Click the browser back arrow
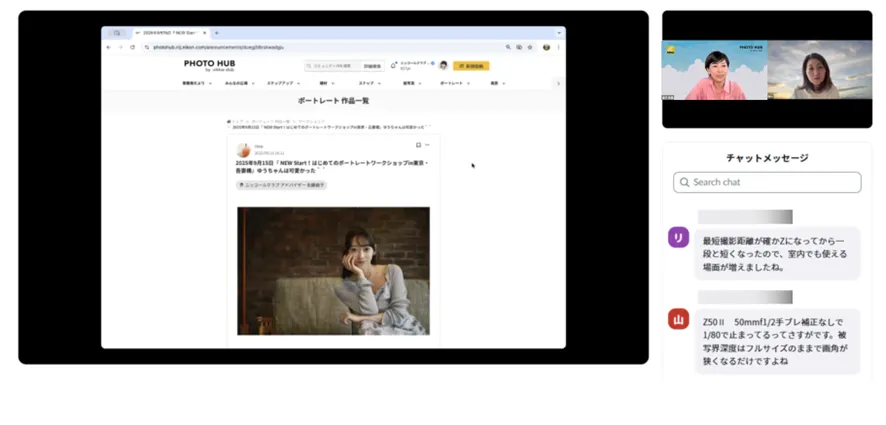886x425 pixels. [109, 47]
